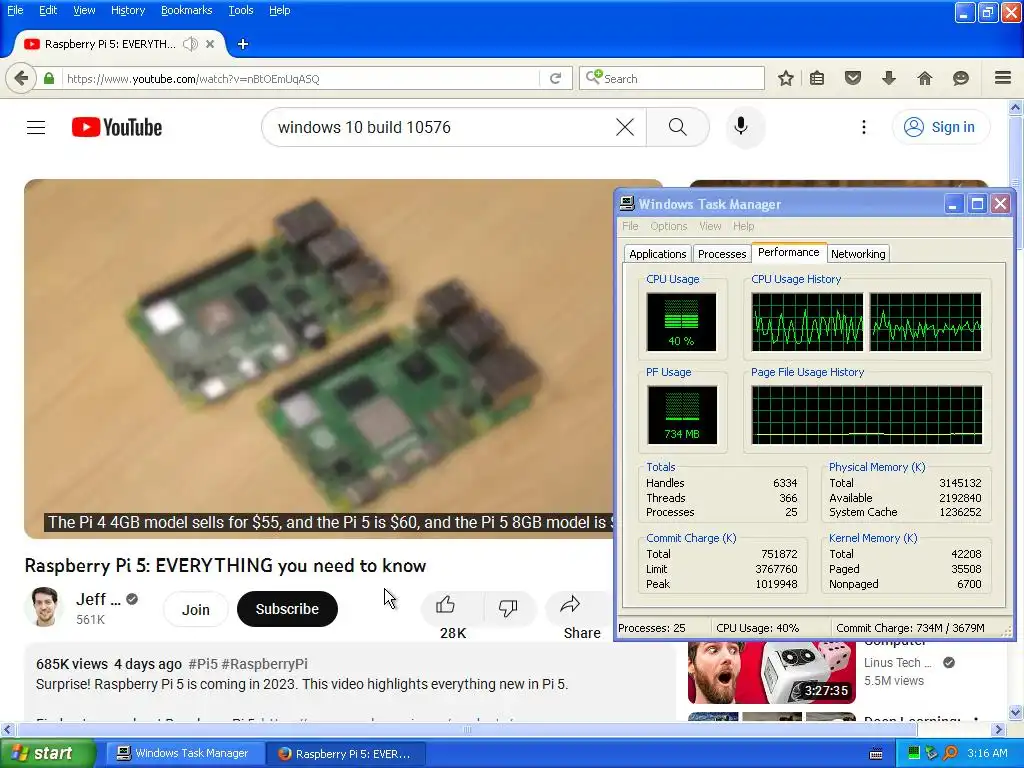Select the Performance tab in Task Manager
Screen dimensions: 1024x768
click(x=788, y=252)
